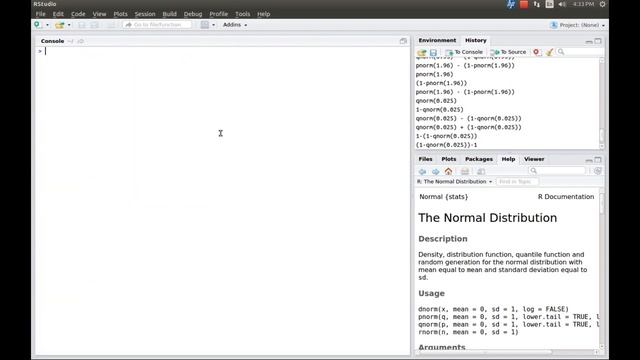The height and width of the screenshot is (360, 640).
Task: Select the History tab
Action: click(476, 40)
